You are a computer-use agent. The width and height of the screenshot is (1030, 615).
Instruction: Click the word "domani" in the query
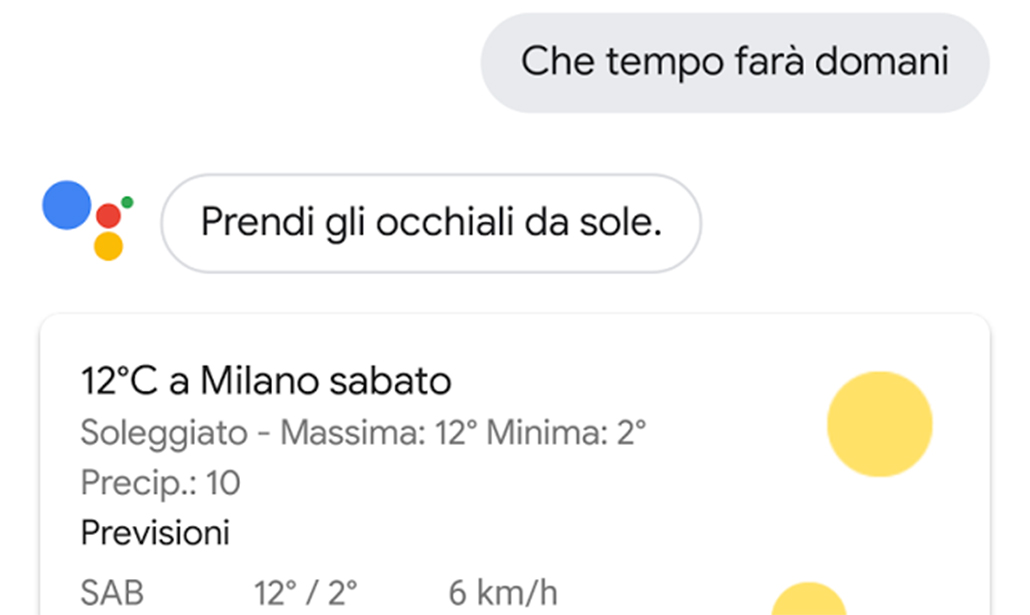[x=879, y=62]
